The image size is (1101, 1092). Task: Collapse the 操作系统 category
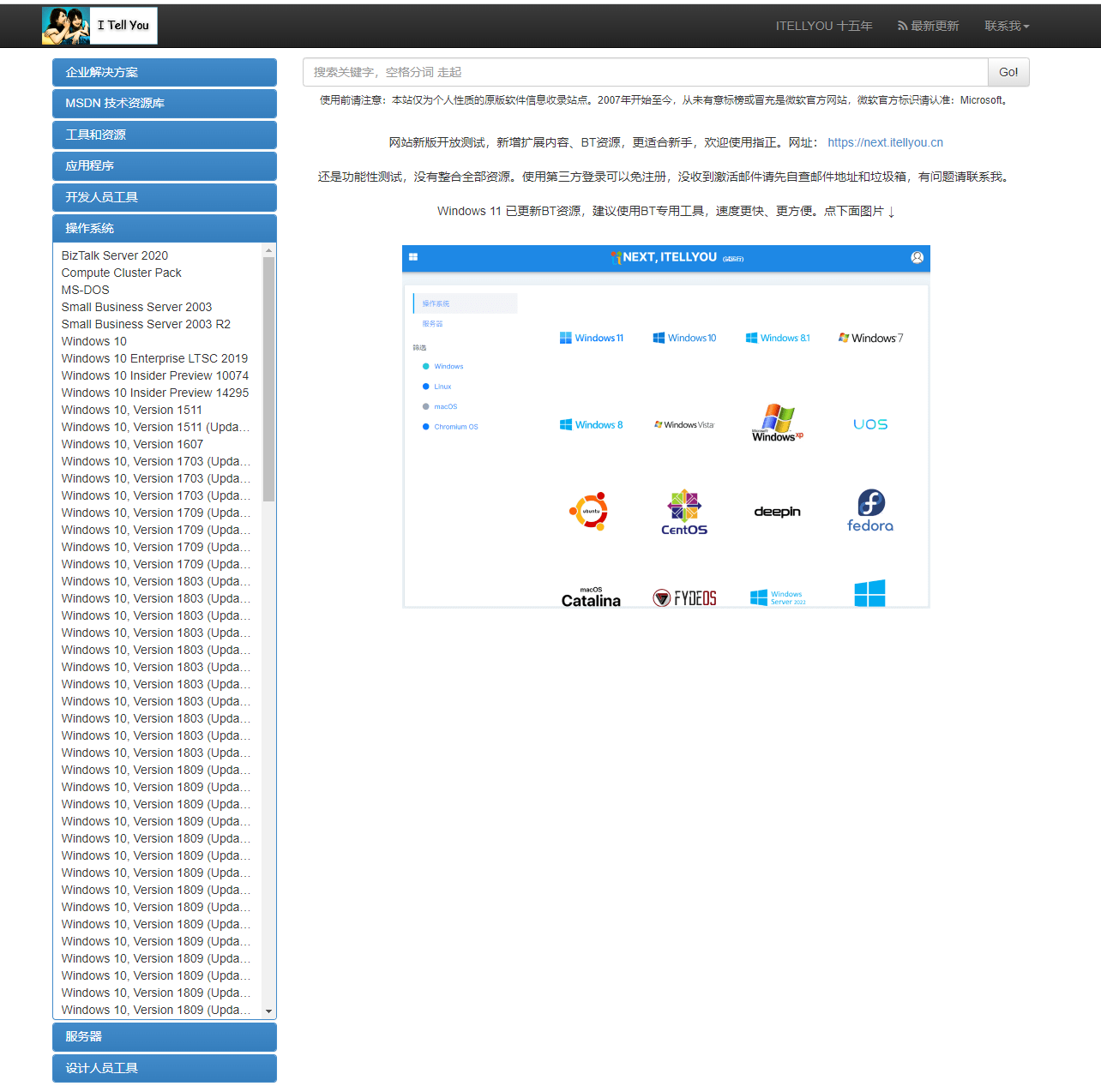click(165, 228)
